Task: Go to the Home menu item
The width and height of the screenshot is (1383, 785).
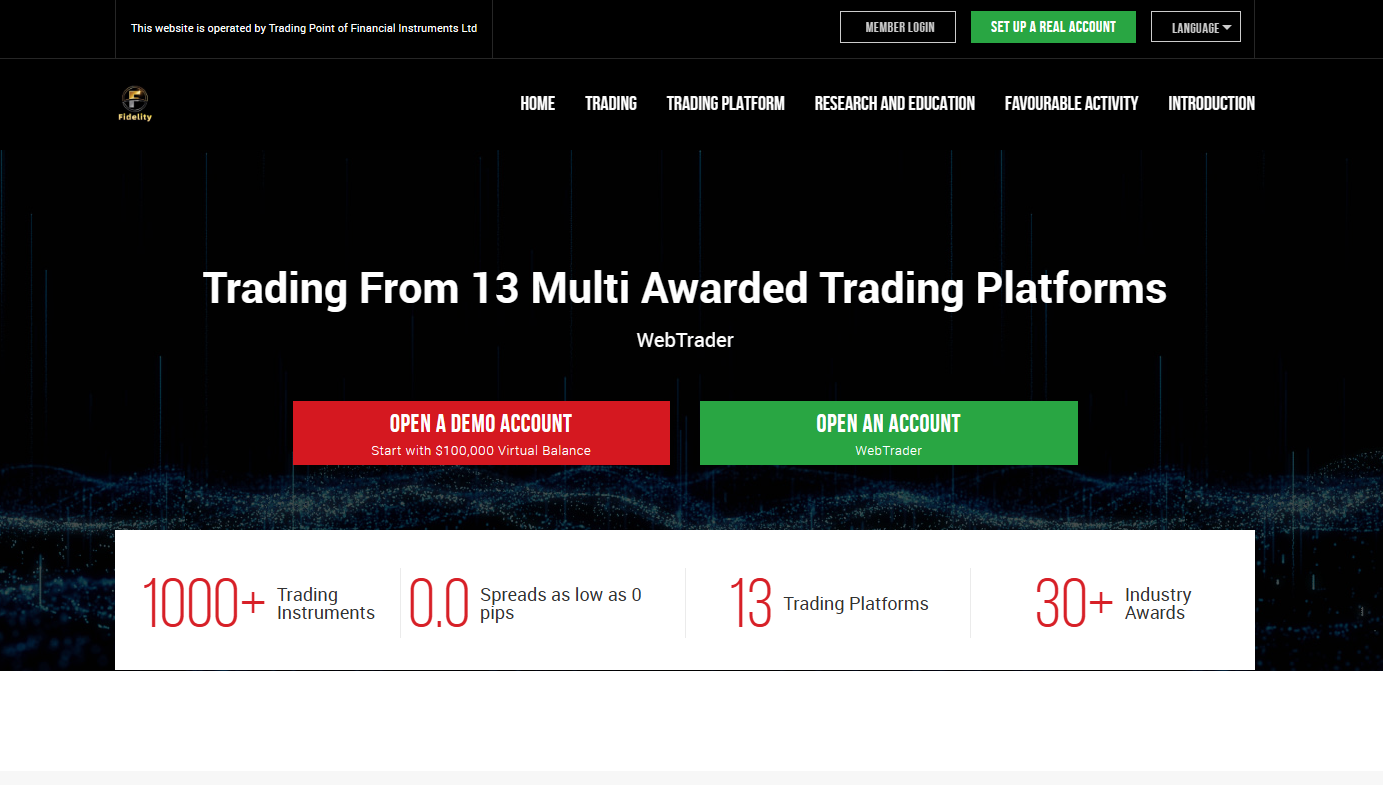Action: [x=537, y=103]
